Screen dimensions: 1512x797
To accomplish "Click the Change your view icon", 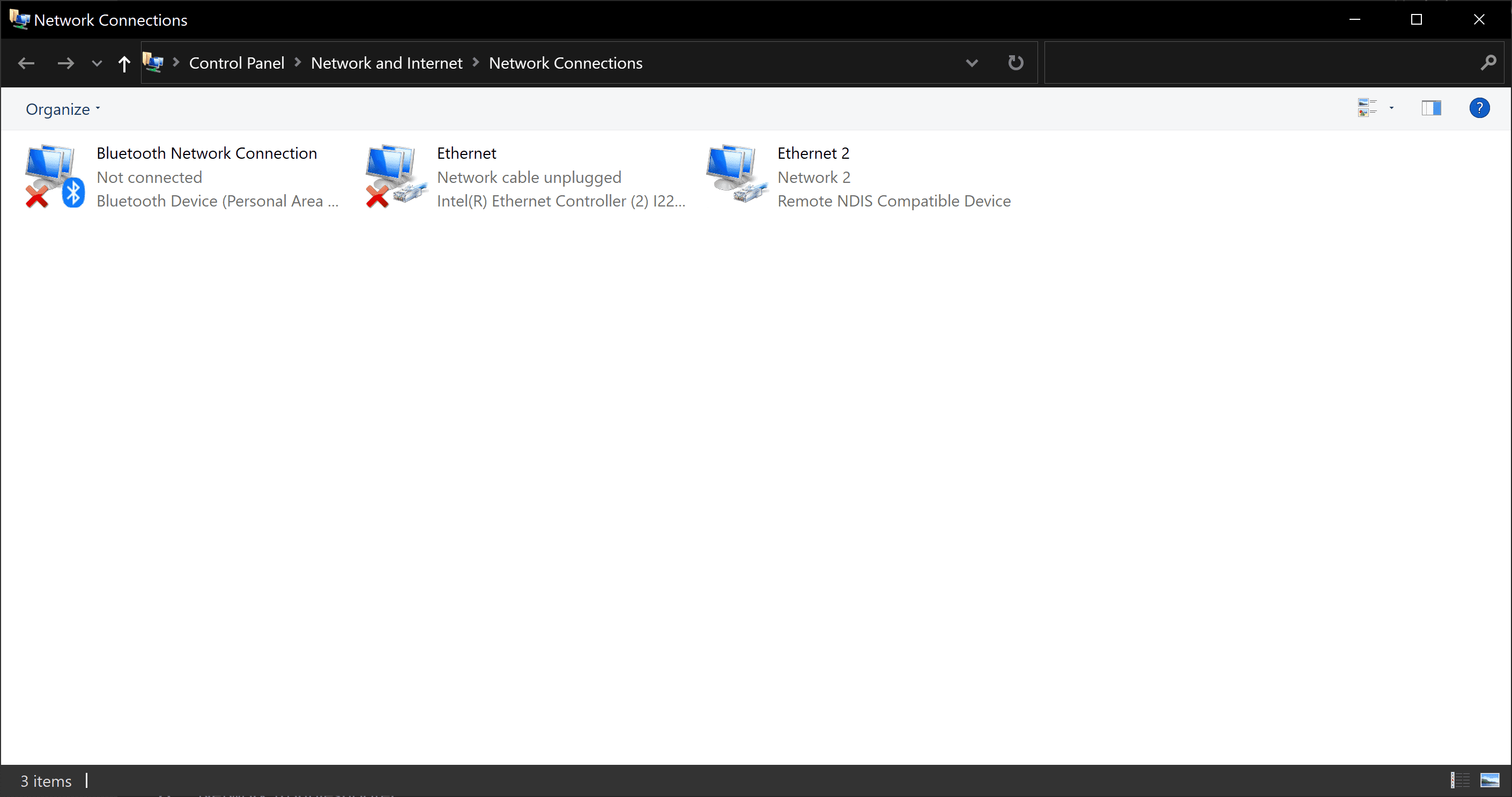I will tap(1367, 108).
